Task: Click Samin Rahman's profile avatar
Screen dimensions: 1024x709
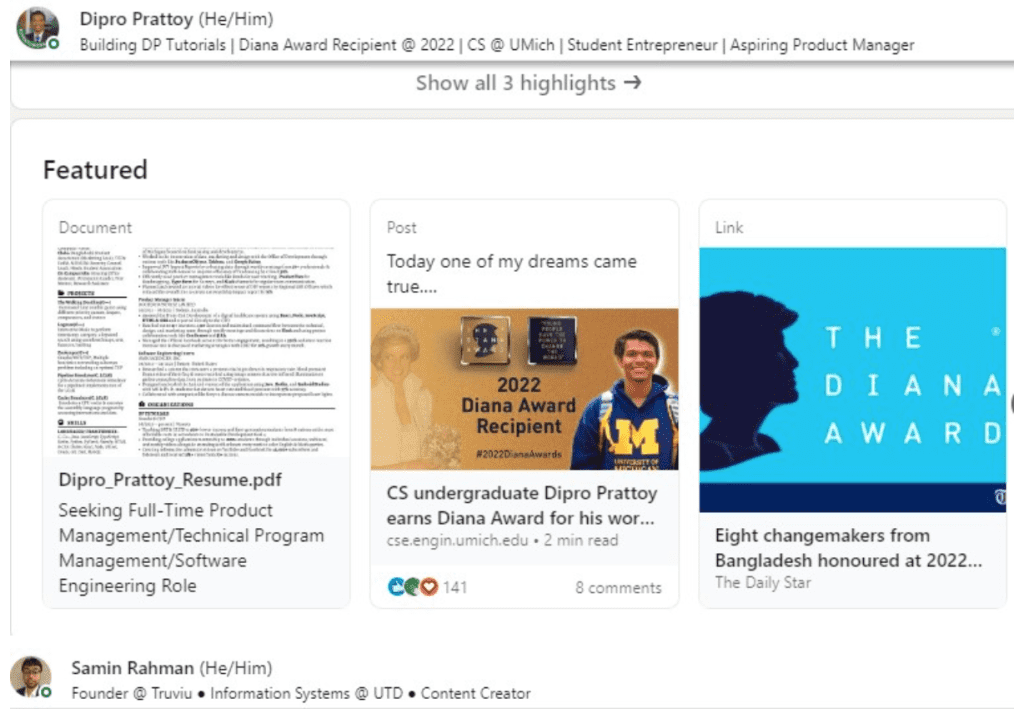Action: 31,676
